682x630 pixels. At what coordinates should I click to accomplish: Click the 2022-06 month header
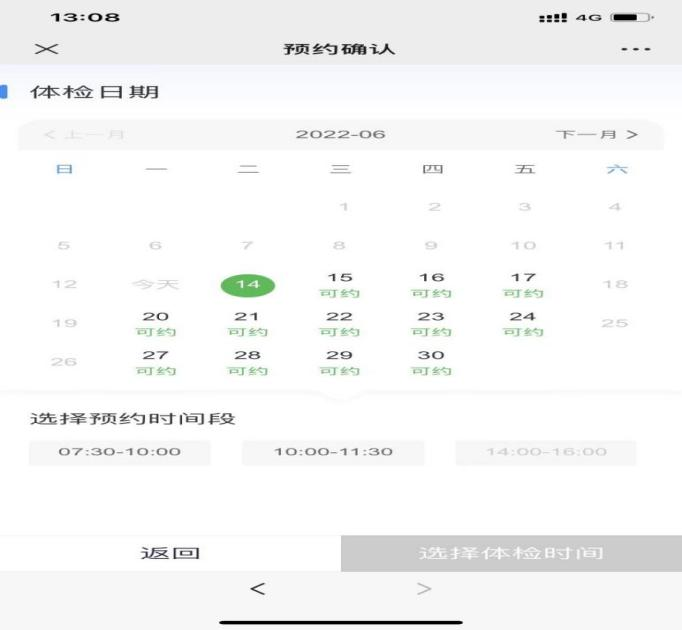[x=340, y=134]
